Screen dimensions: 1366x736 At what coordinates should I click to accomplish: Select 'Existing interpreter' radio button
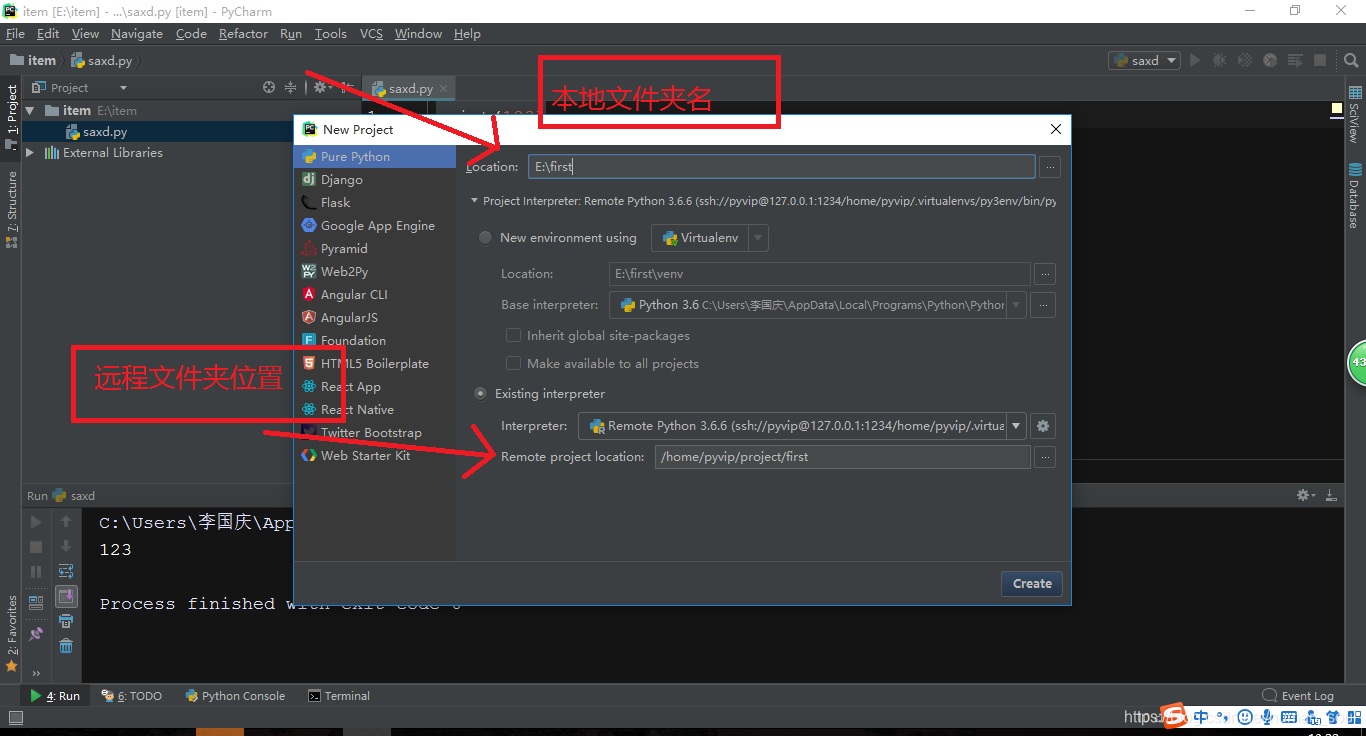(481, 394)
